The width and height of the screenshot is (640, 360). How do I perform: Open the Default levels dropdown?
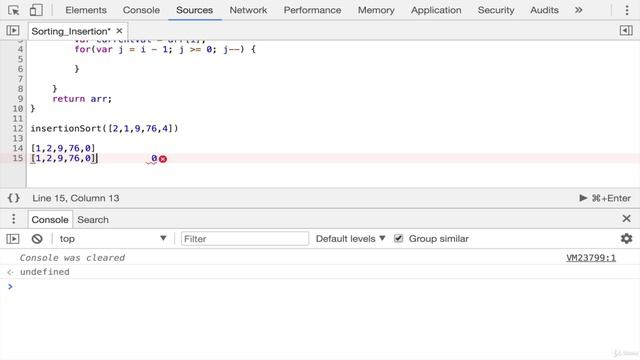coord(351,239)
